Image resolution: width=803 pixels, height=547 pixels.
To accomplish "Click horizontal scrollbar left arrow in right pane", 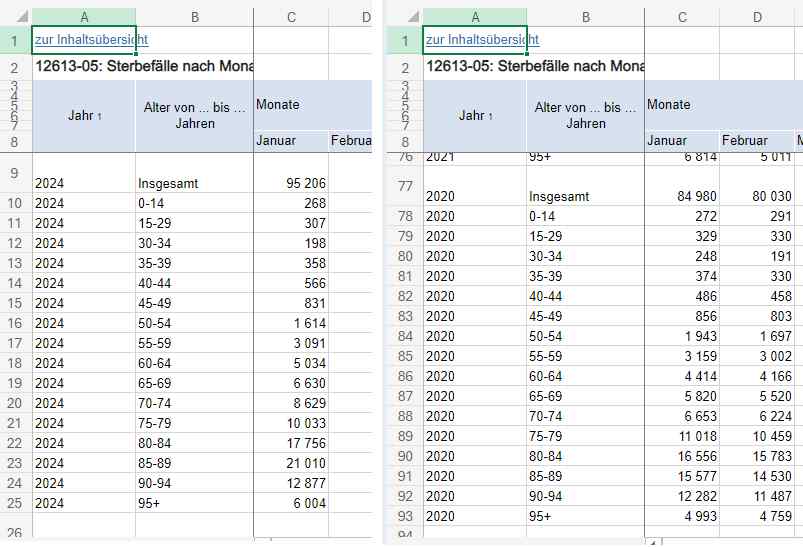I will [x=654, y=542].
